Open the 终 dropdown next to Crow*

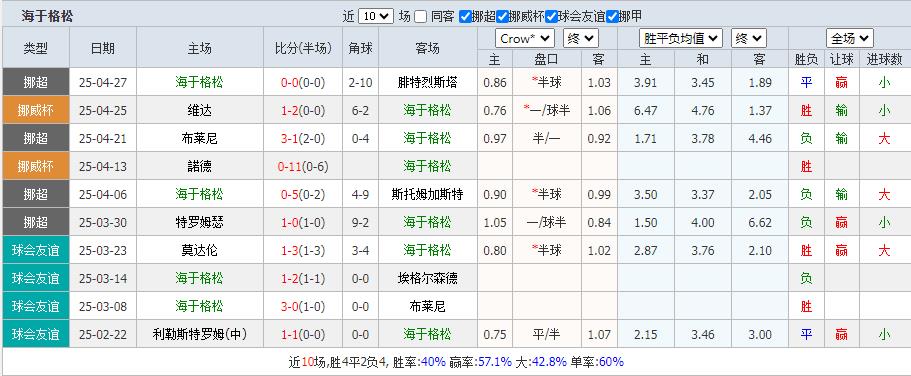tap(580, 38)
